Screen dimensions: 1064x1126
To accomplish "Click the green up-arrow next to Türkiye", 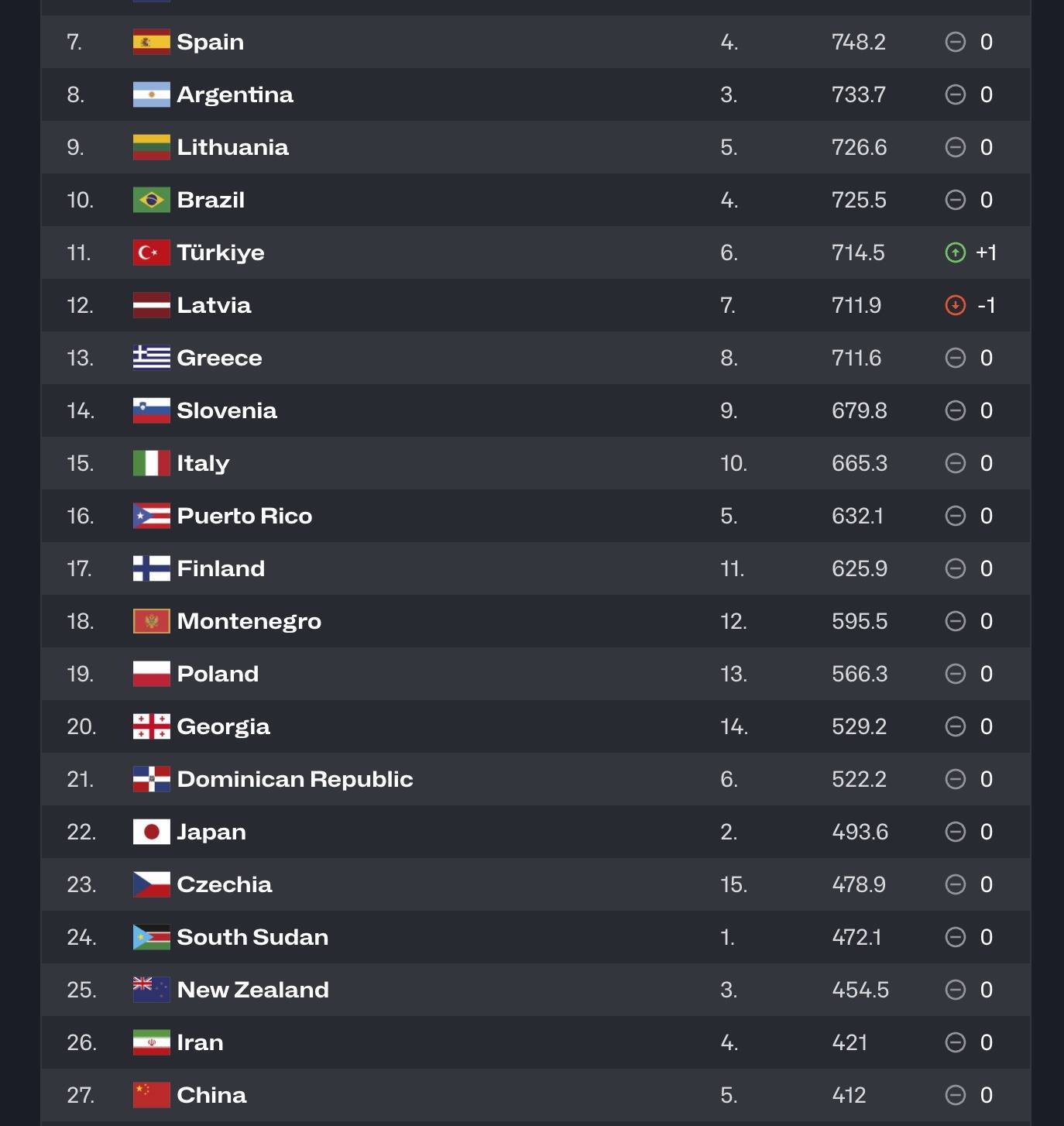I will click(x=956, y=252).
